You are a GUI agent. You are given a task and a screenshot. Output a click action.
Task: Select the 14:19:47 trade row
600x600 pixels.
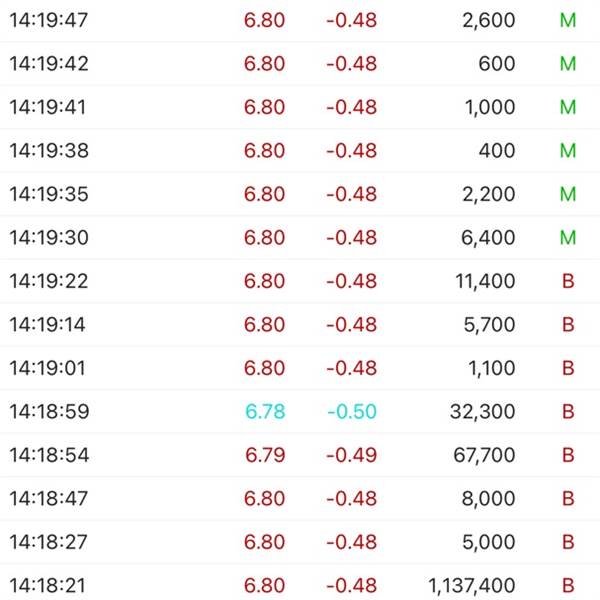coord(300,20)
